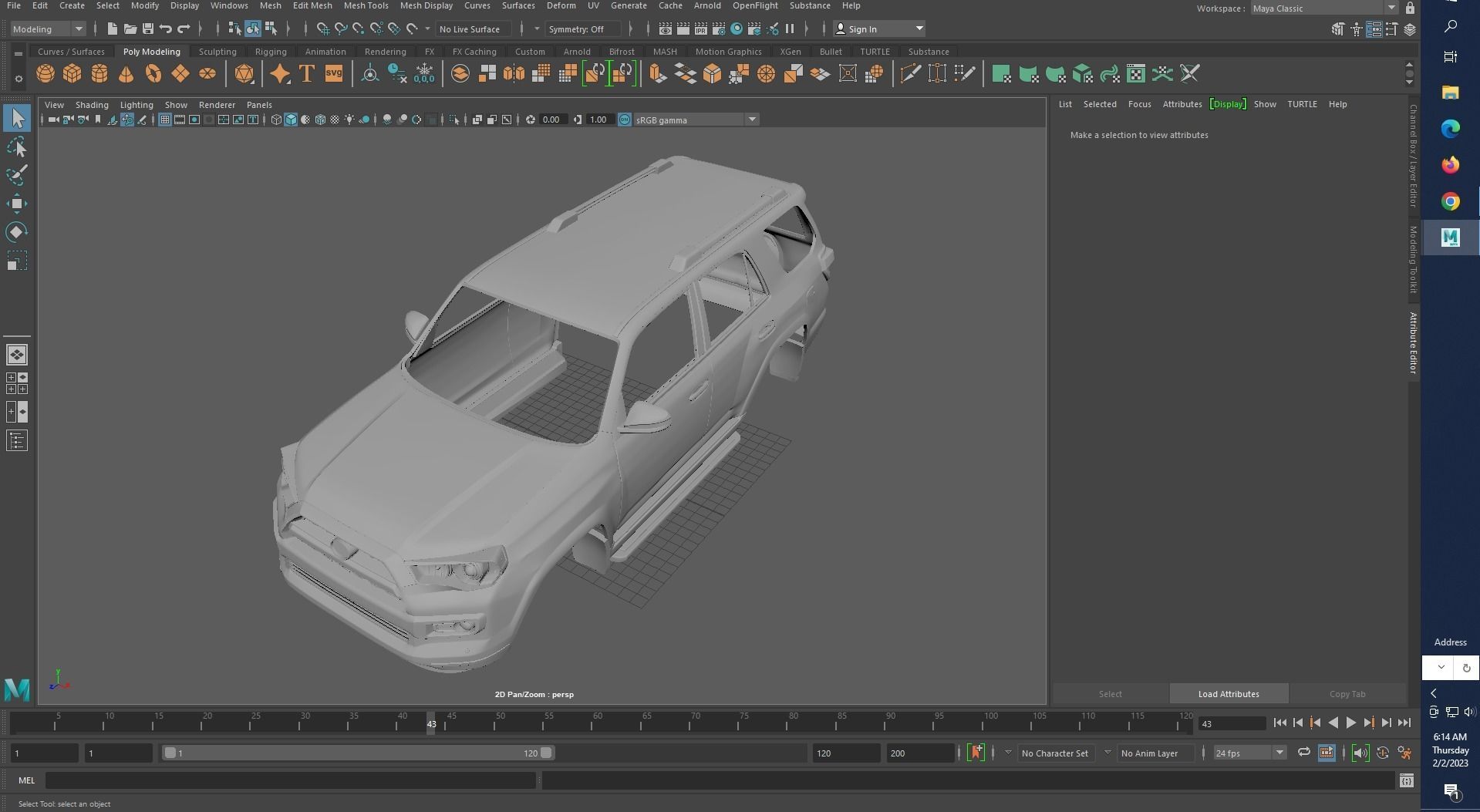The width and height of the screenshot is (1480, 812).
Task: Click the undo arrow in status line
Action: pos(165,29)
